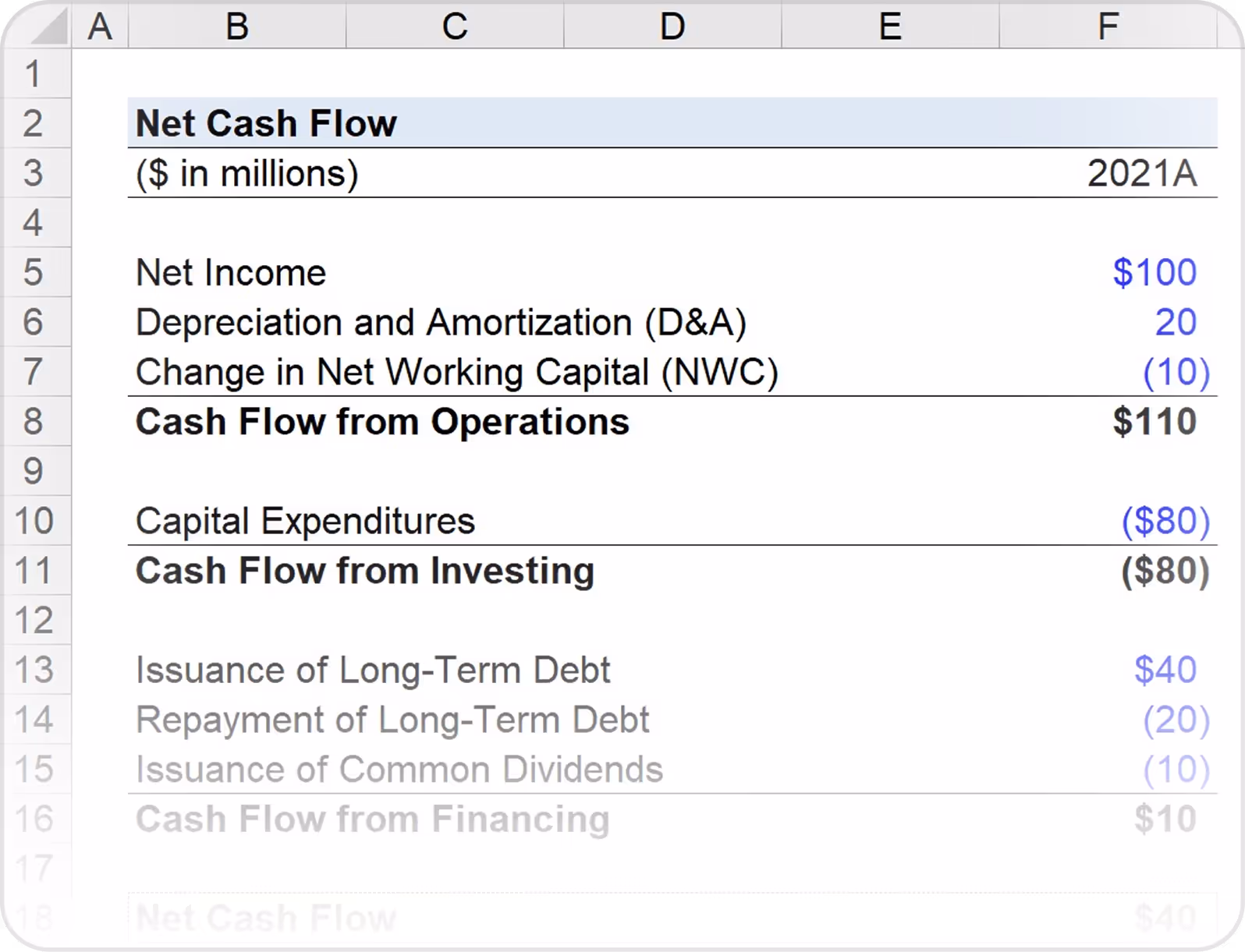Click the '2021A' year header cell
Viewport: 1245px width, 952px height.
coord(1142,173)
